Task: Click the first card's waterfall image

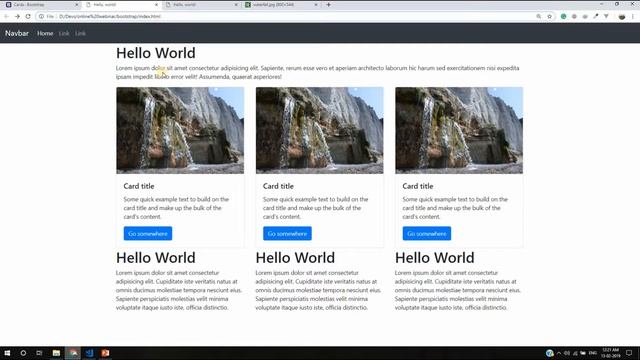Action: click(x=180, y=130)
